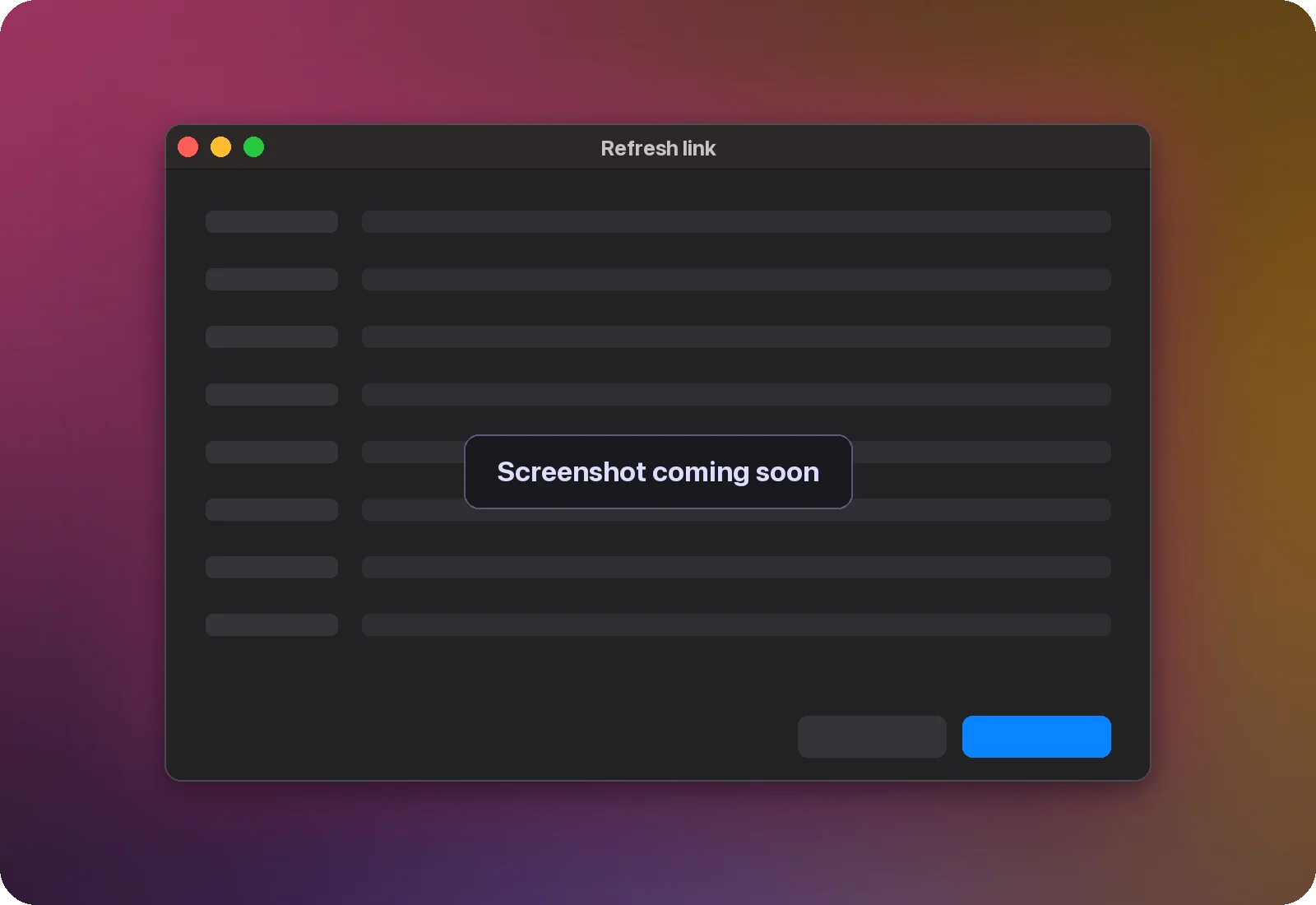Close the Refresh link window
This screenshot has width=1316, height=905.
tap(188, 147)
